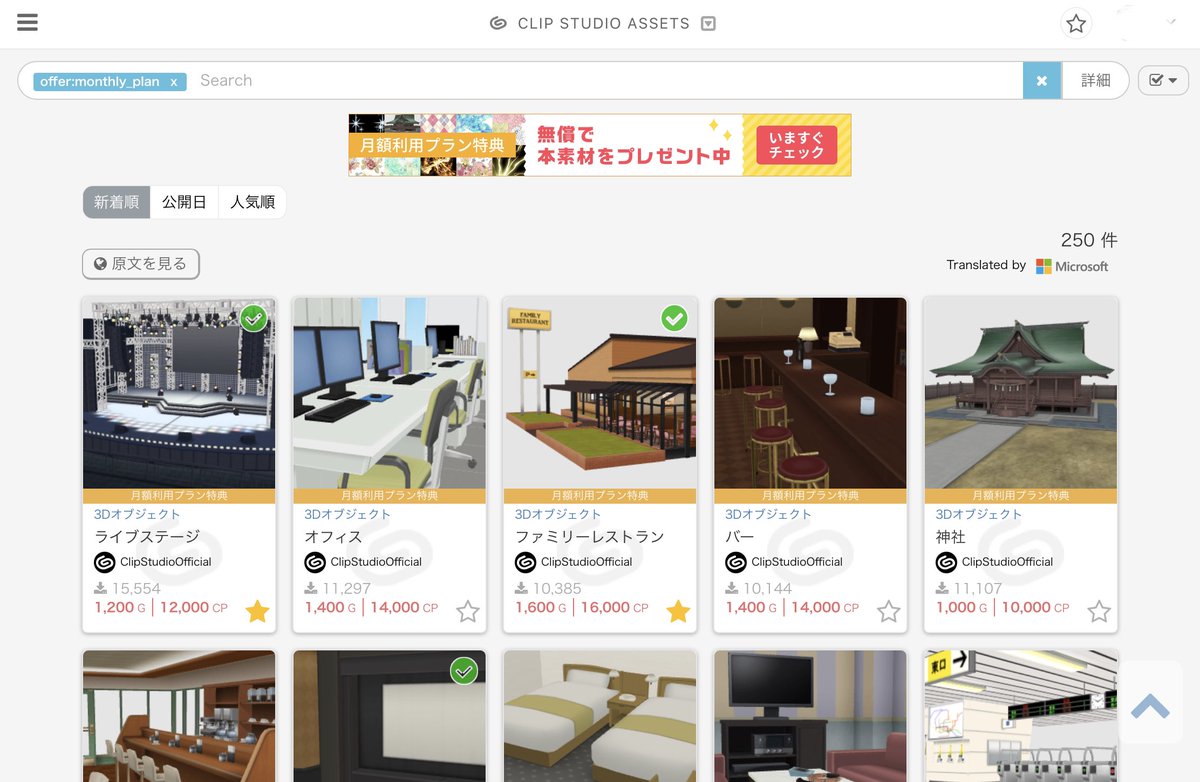Click 3Dオブジェクト category on ライブステージ card

click(x=137, y=514)
